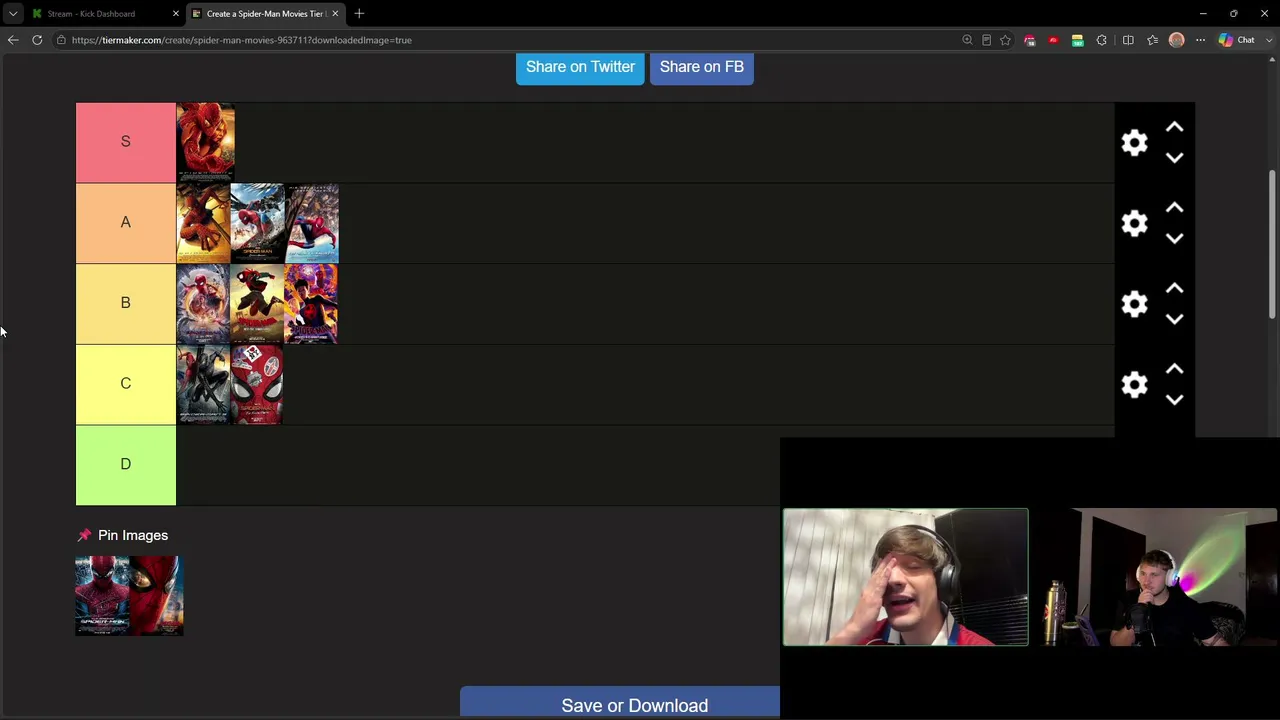
Task: Select the black-suit Spider-Man poster in C tier
Action: point(203,385)
